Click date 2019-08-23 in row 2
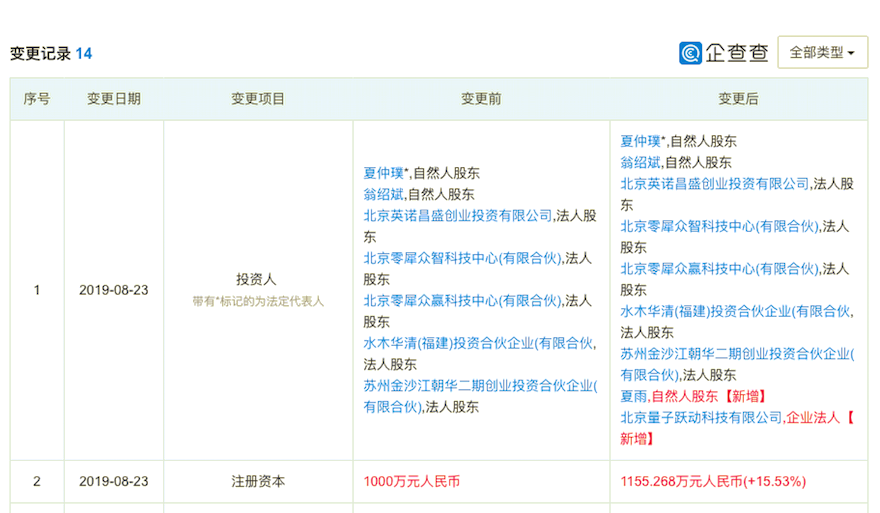The image size is (880, 513). coord(114,482)
